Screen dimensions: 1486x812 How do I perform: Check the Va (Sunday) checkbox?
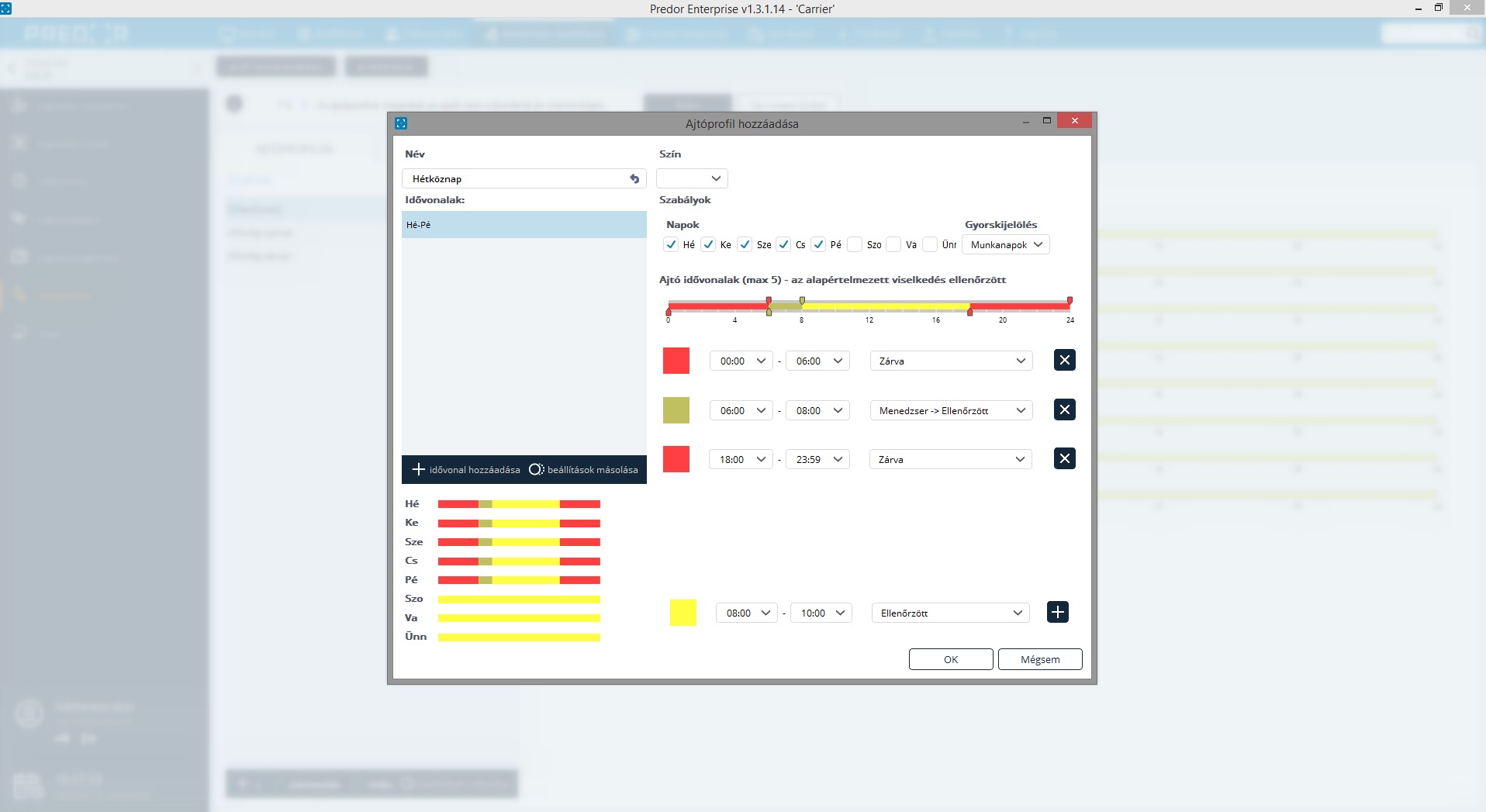893,244
